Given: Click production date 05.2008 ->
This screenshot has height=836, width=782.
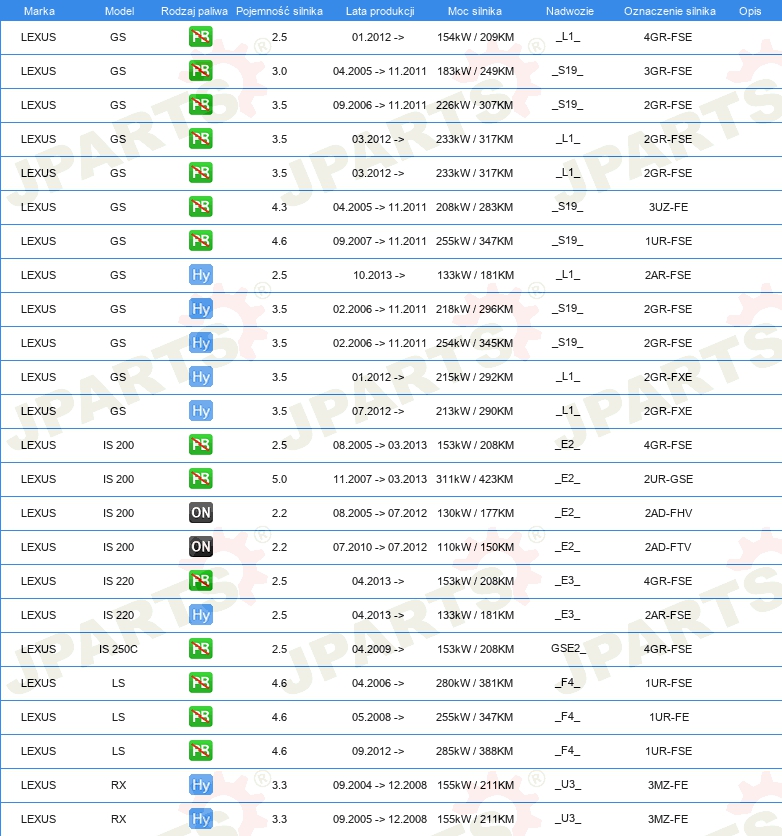Looking at the screenshot, I should pos(378,717).
